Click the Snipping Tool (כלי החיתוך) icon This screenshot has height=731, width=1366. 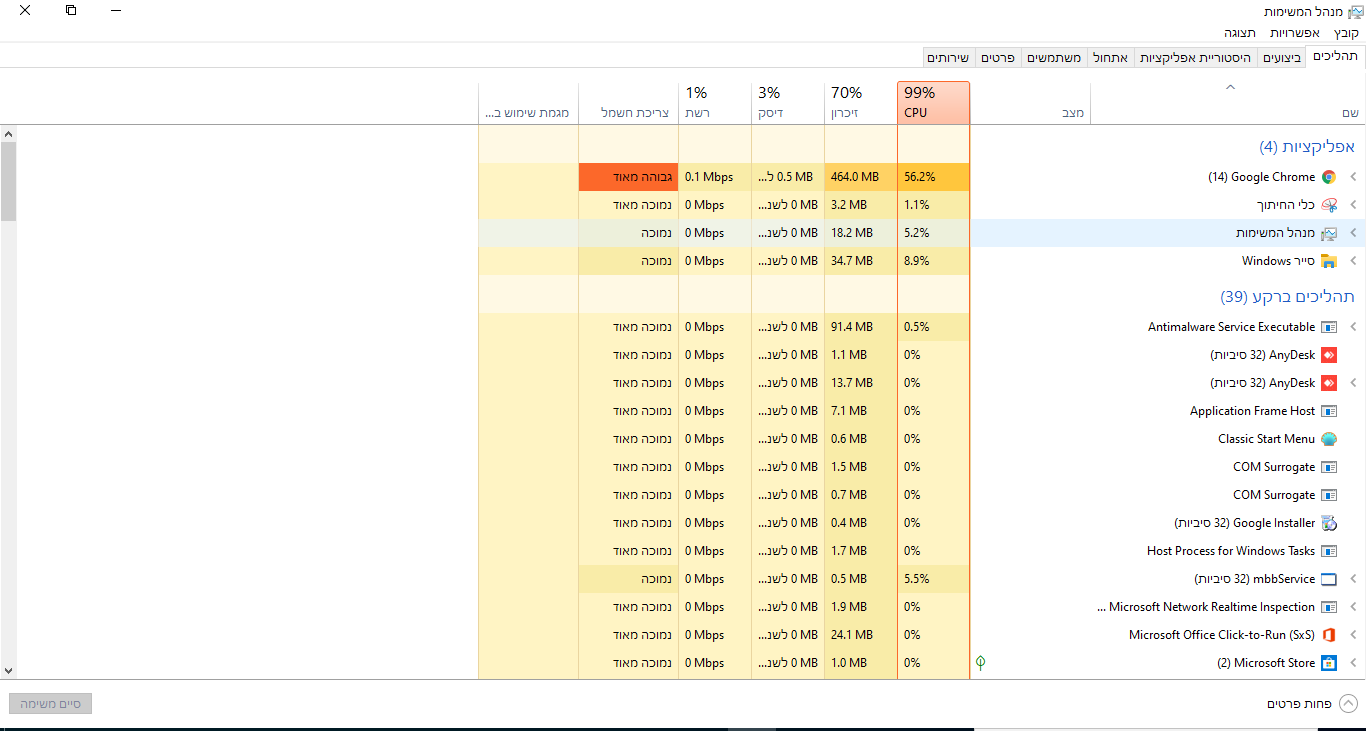[1329, 205]
